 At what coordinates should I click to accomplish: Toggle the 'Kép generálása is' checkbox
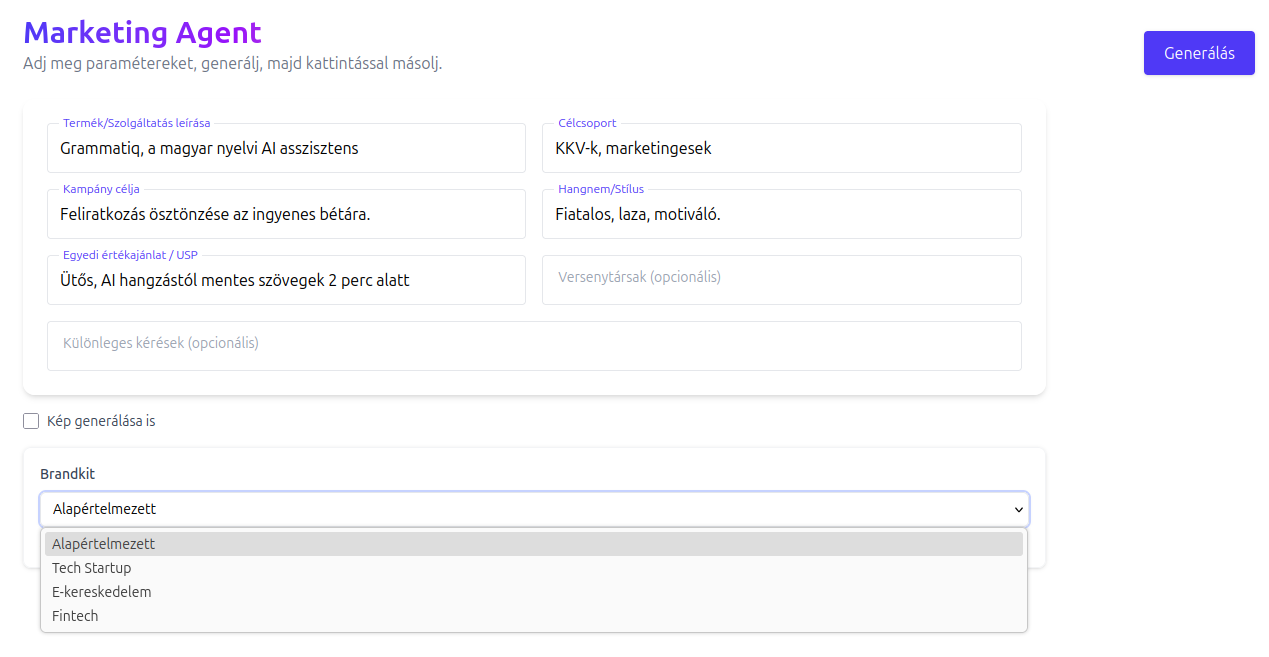point(31,421)
